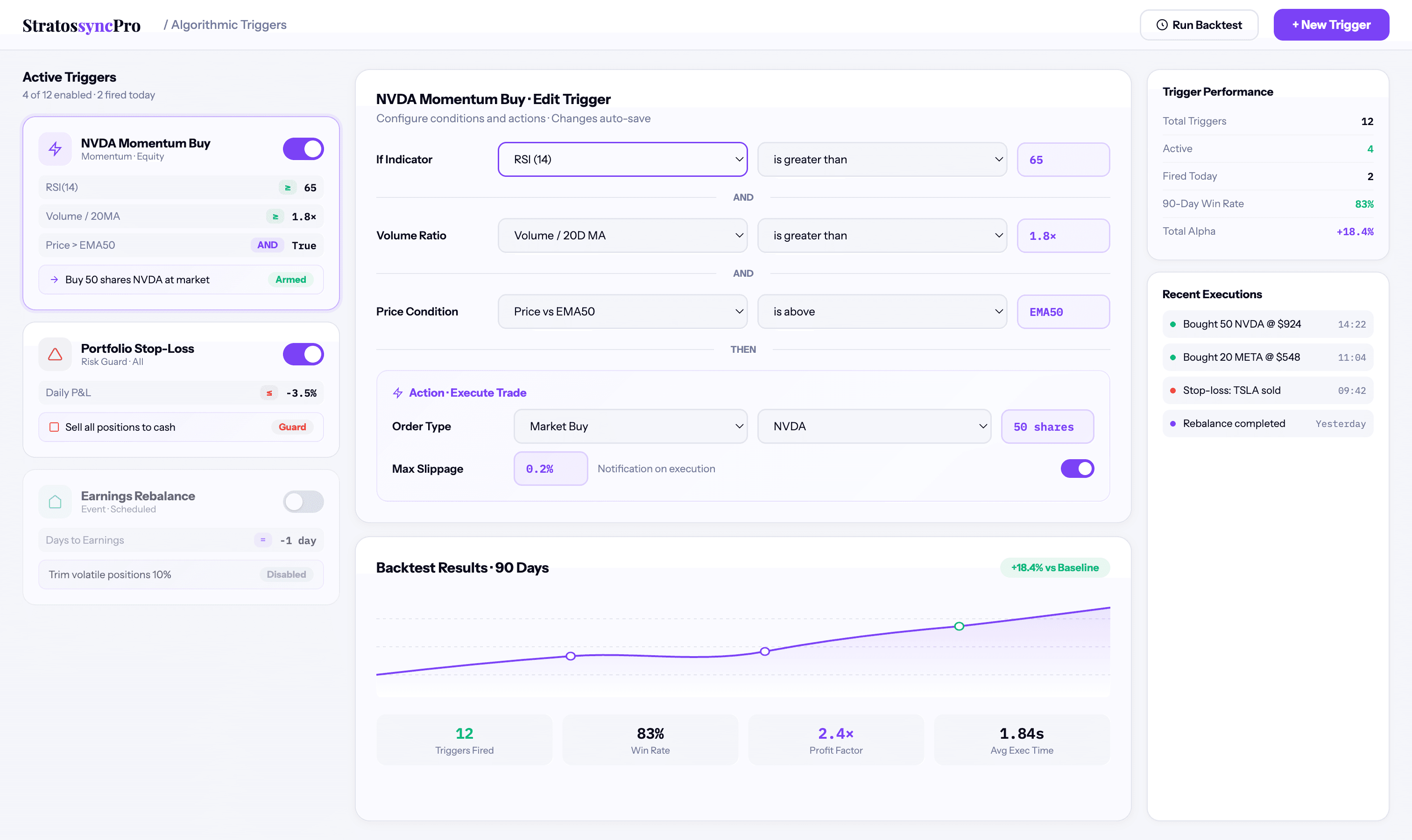The width and height of the screenshot is (1412, 840).
Task: Open the RSI (14) indicator dropdown
Action: tap(622, 159)
